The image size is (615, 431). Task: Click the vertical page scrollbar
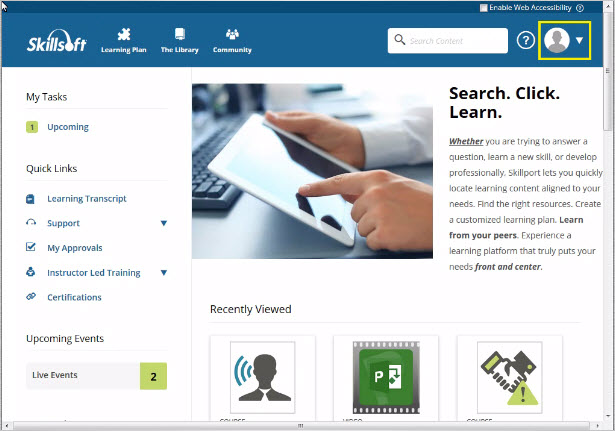(x=608, y=200)
